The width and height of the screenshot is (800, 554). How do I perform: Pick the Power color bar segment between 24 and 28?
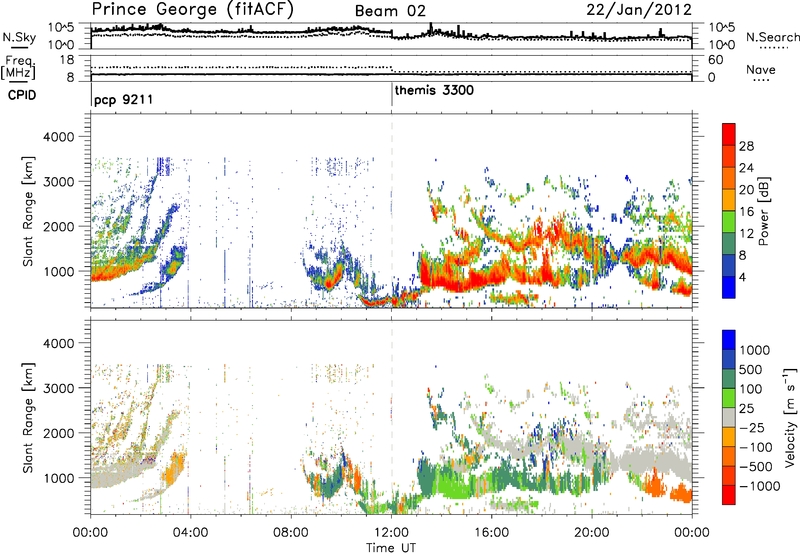[x=729, y=157]
